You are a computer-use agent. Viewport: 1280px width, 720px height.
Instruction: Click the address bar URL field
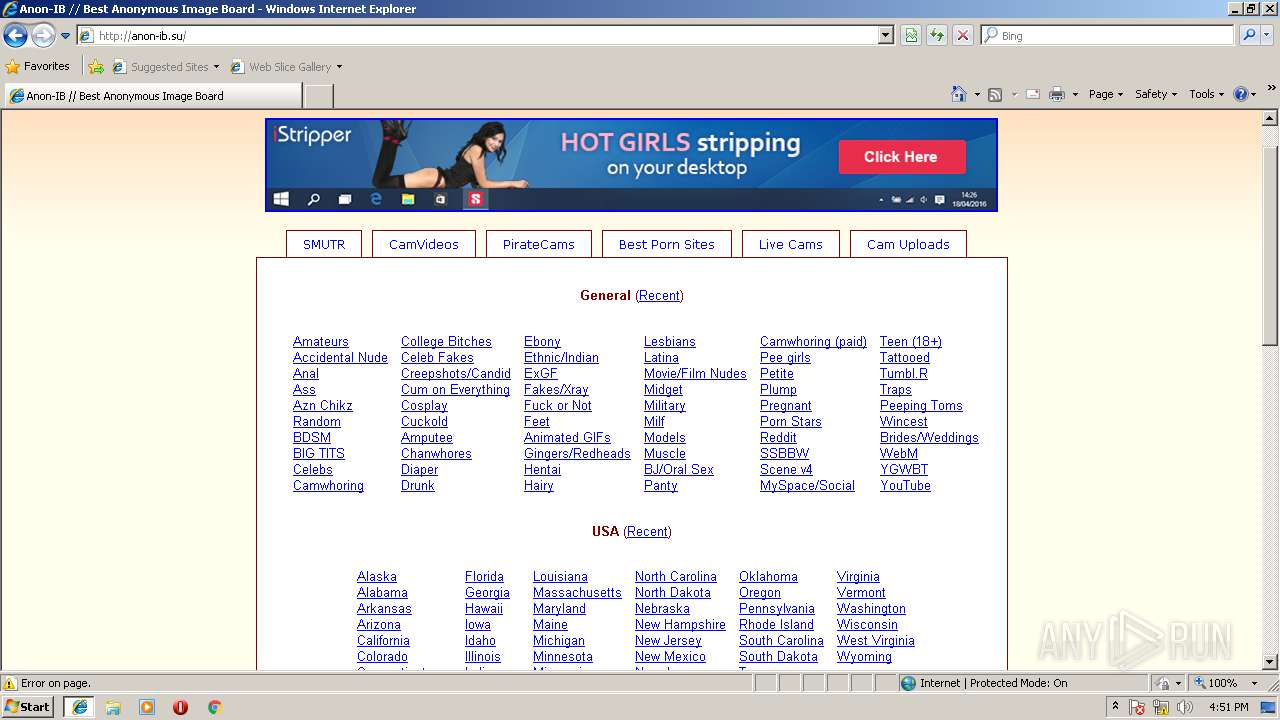[485, 35]
